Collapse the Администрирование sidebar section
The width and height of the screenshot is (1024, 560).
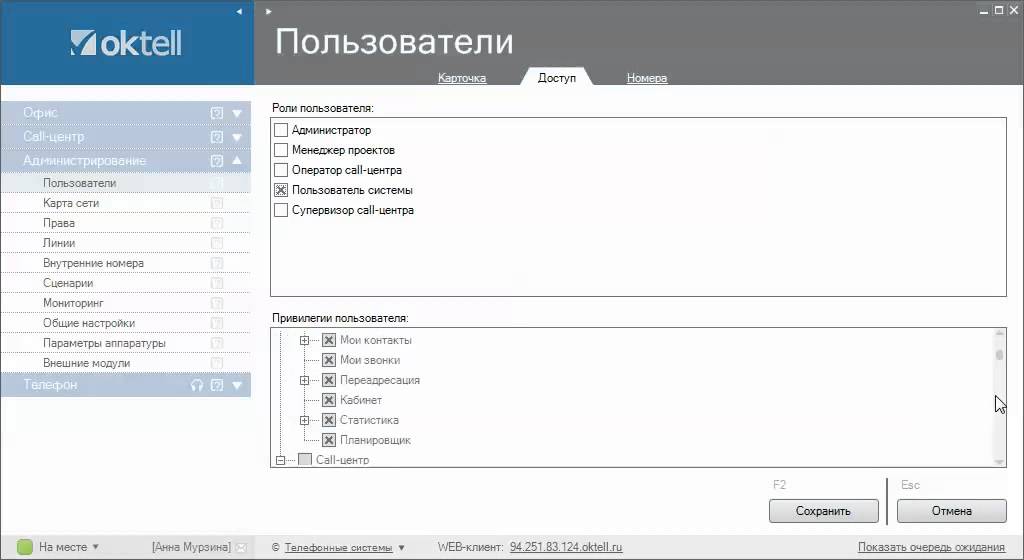click(x=237, y=161)
